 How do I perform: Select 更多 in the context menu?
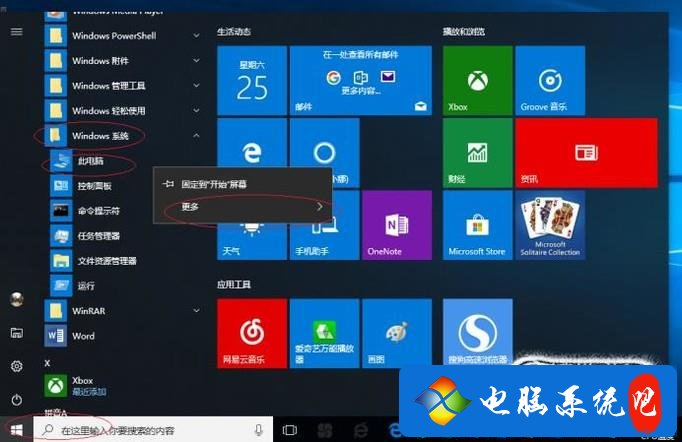(243, 207)
